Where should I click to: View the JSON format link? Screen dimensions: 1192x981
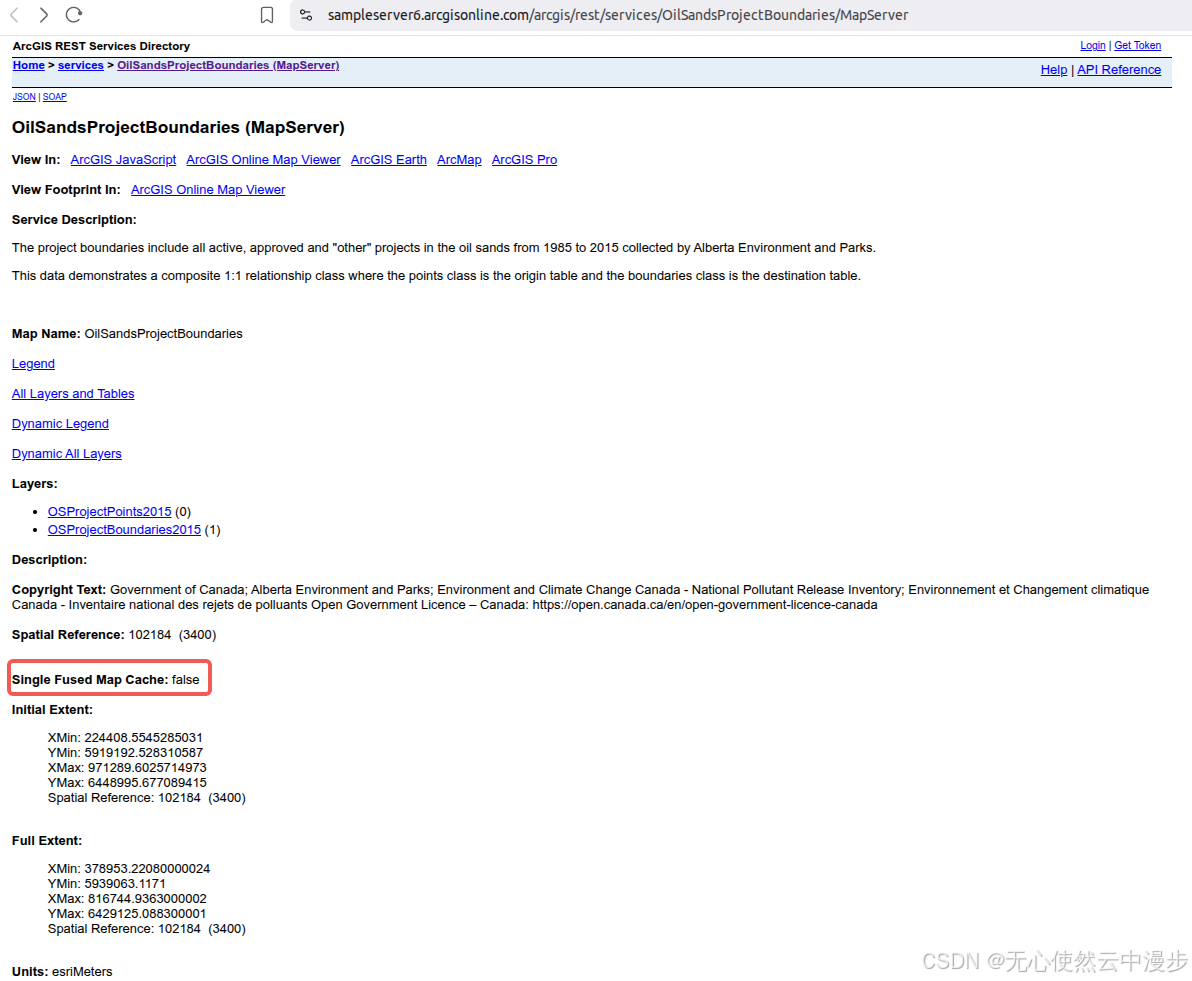[24, 97]
